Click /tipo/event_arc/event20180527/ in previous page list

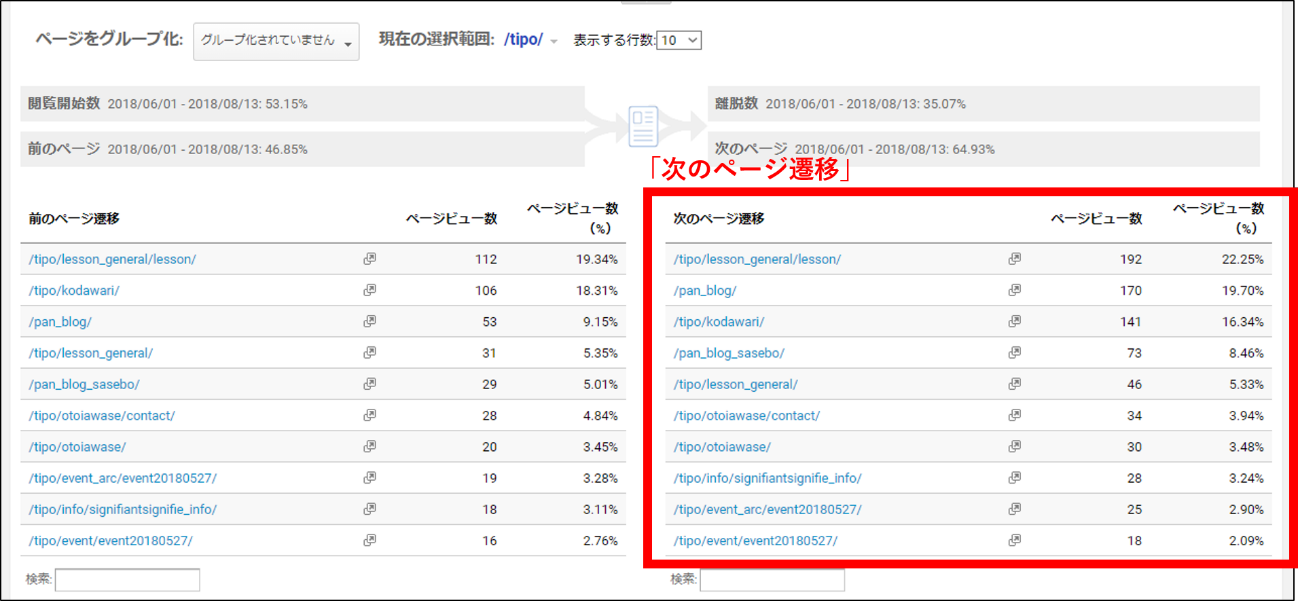click(x=122, y=478)
